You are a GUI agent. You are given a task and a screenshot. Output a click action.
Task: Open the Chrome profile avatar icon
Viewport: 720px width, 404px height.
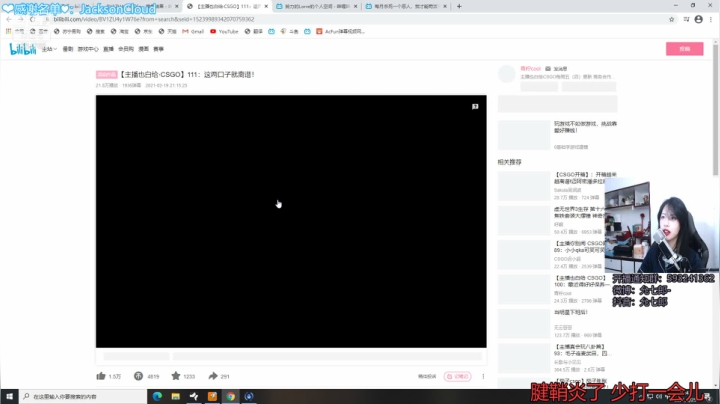pos(698,19)
